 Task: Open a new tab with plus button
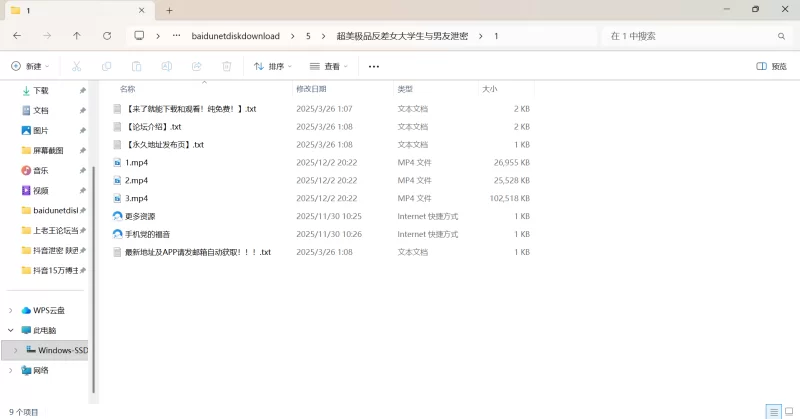click(169, 10)
